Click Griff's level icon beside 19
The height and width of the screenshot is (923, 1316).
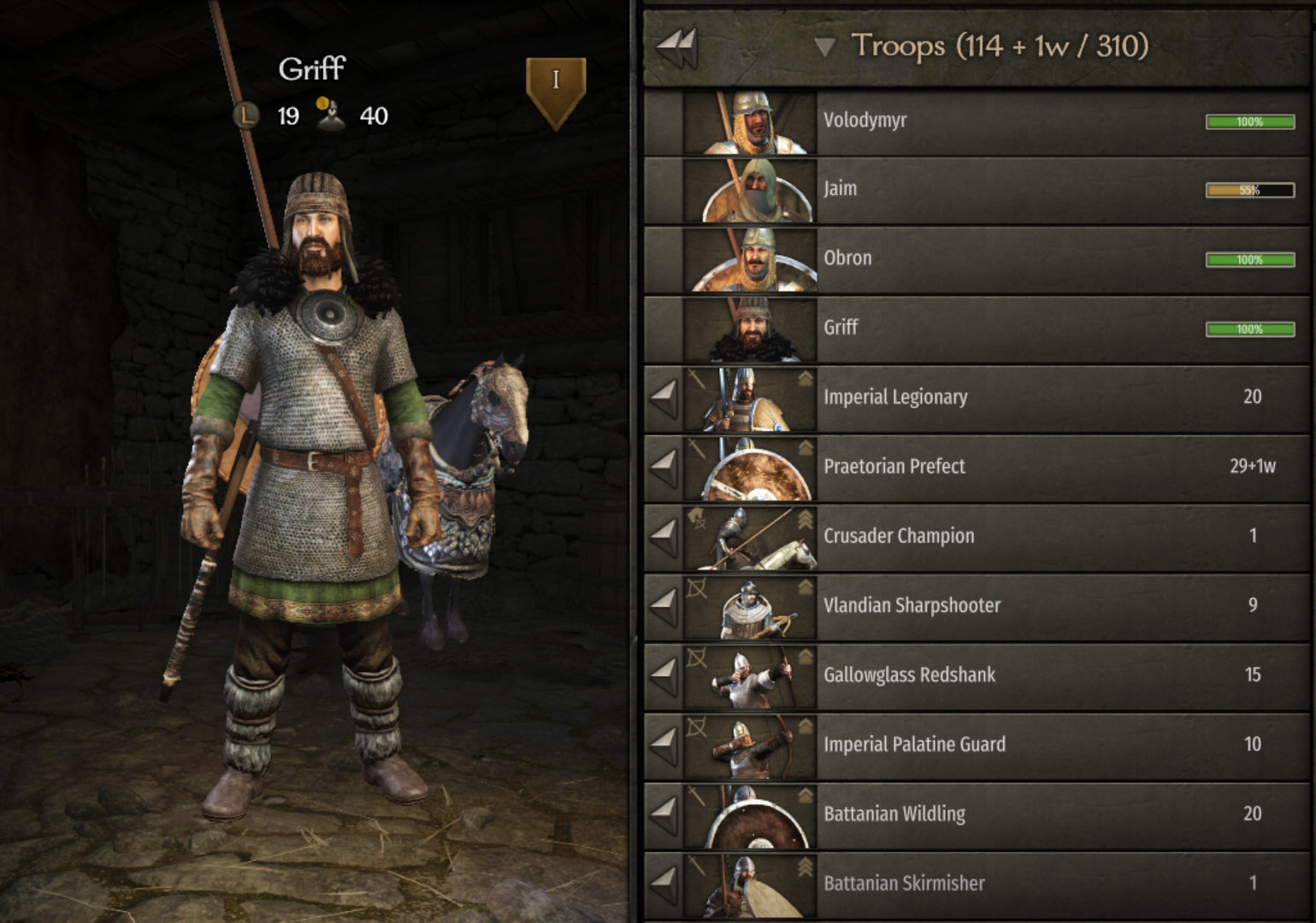coord(246,115)
